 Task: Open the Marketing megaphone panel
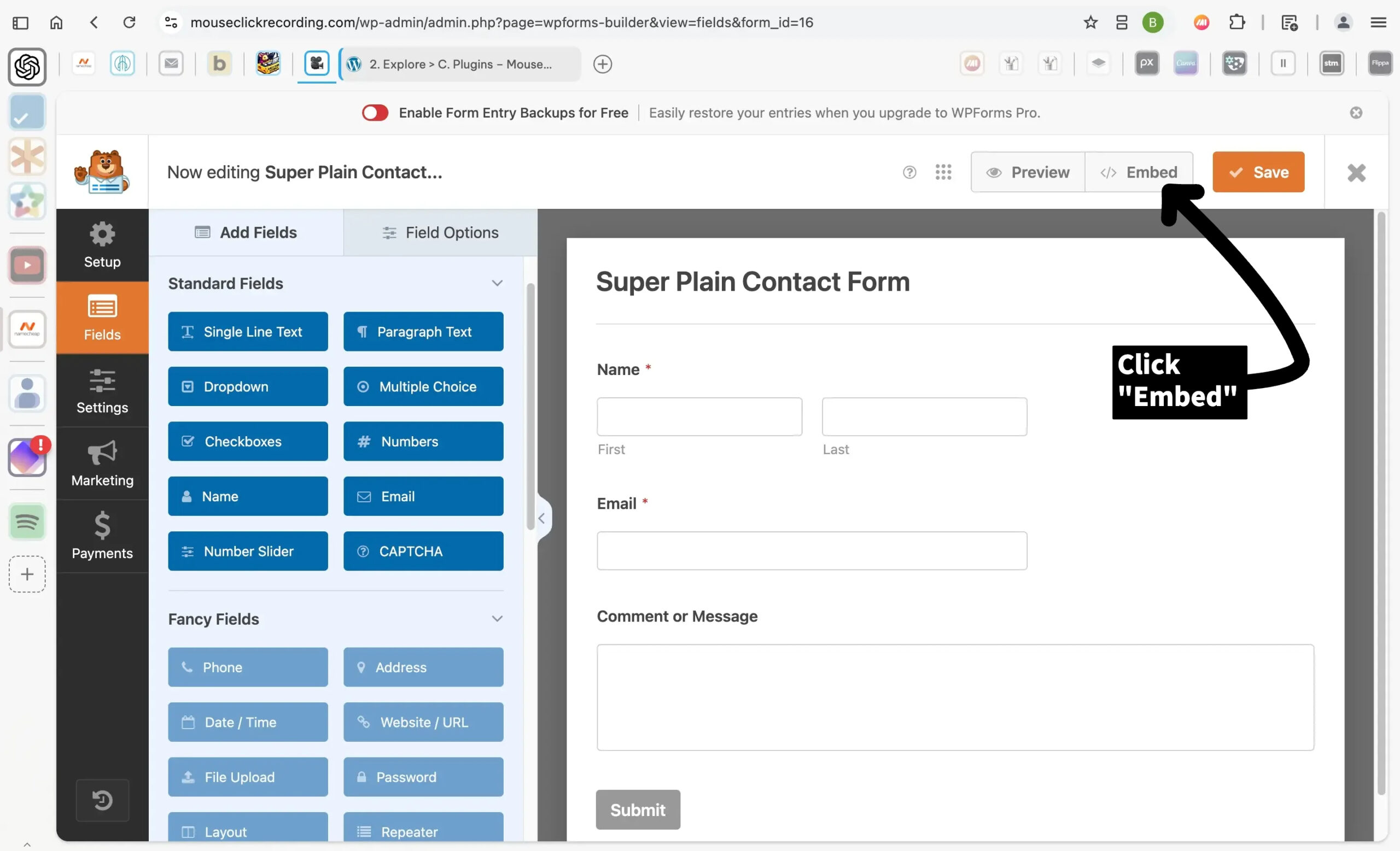(102, 464)
